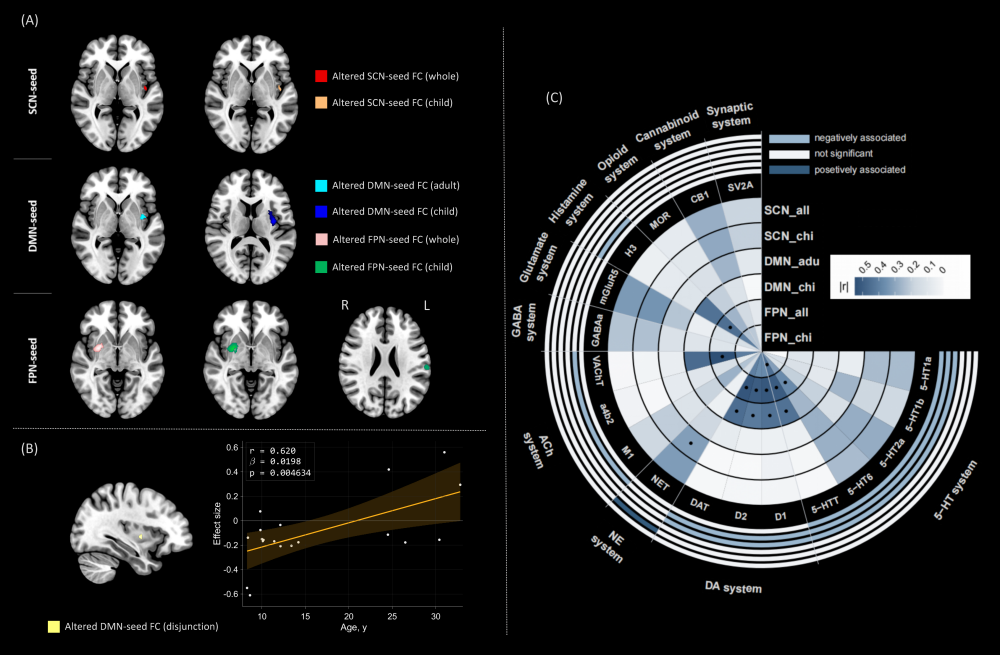Screen dimensions: 1000x655
Task: Click the 'VAChT' transporter label
Action: coord(597,371)
